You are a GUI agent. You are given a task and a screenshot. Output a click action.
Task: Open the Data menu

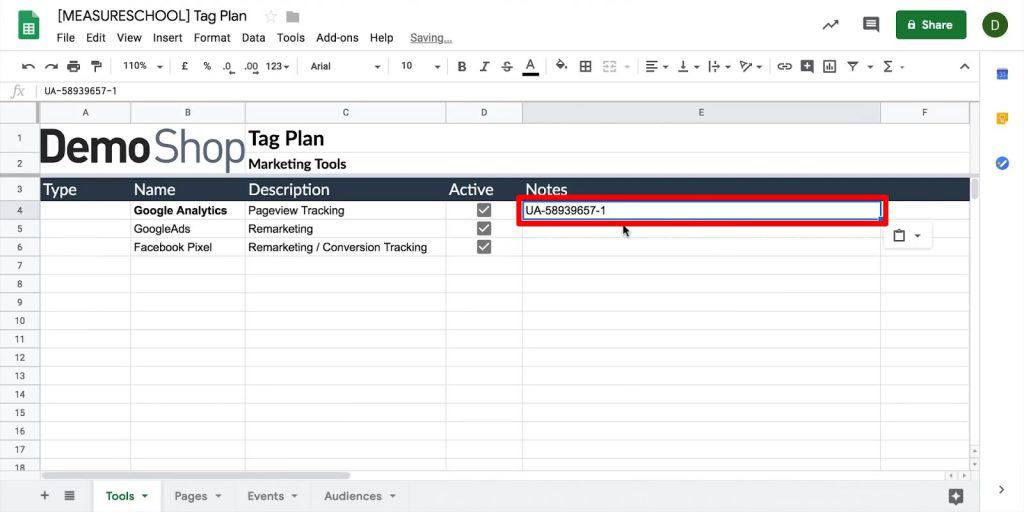(x=253, y=38)
